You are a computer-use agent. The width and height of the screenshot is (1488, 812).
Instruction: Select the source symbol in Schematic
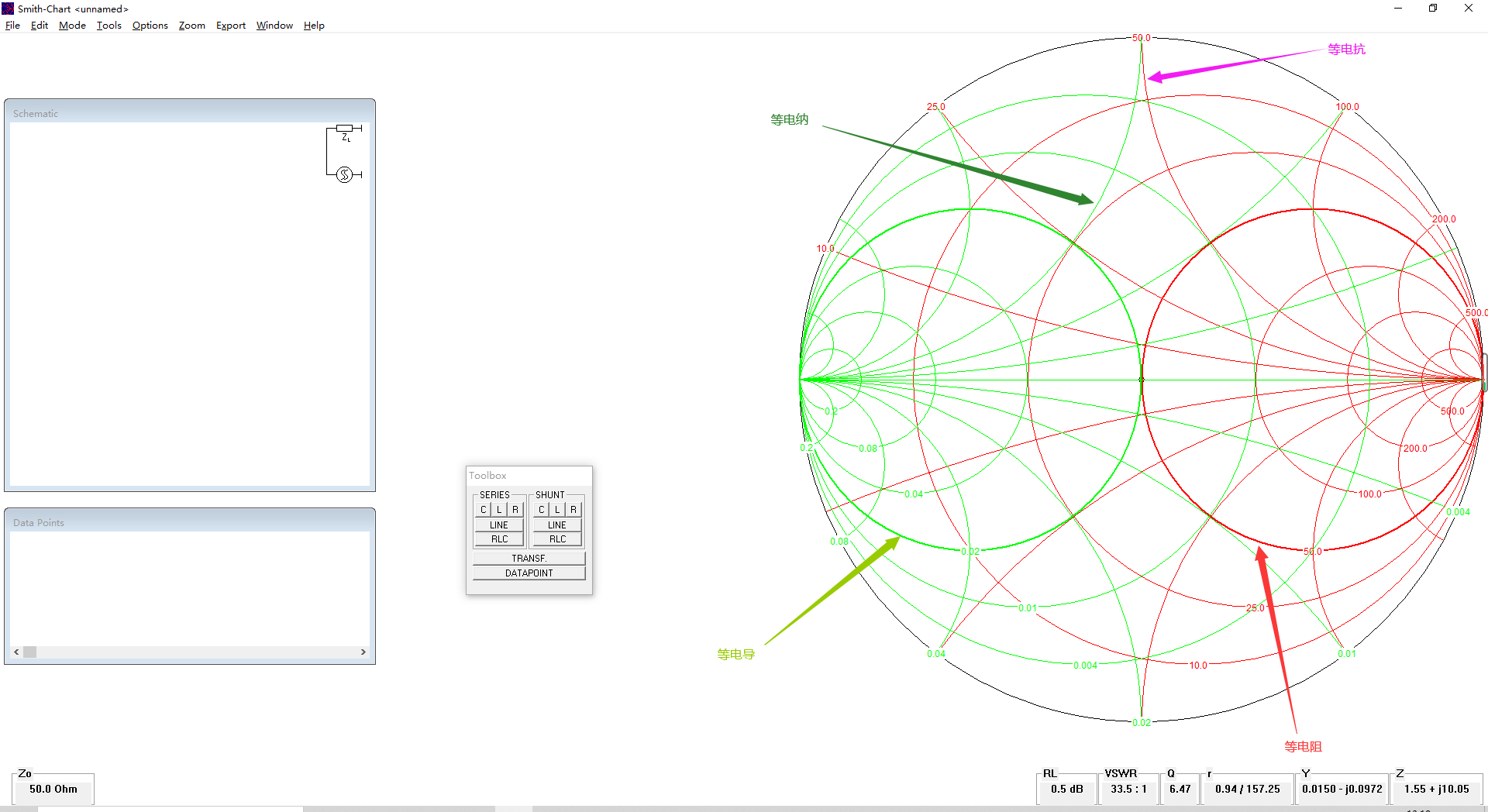pos(345,174)
